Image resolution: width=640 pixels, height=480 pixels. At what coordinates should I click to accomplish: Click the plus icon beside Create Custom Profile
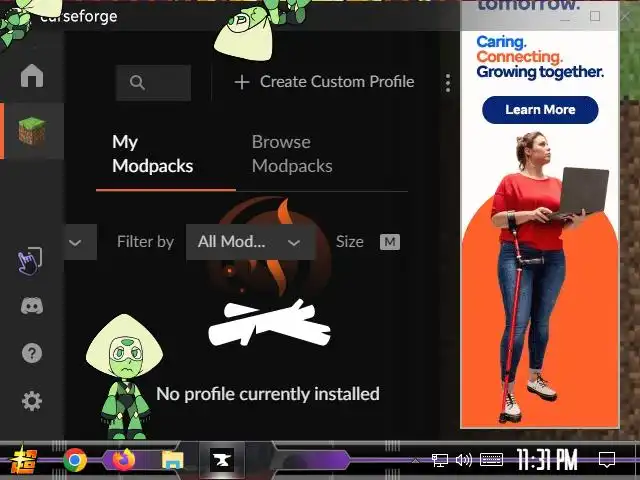[242, 82]
